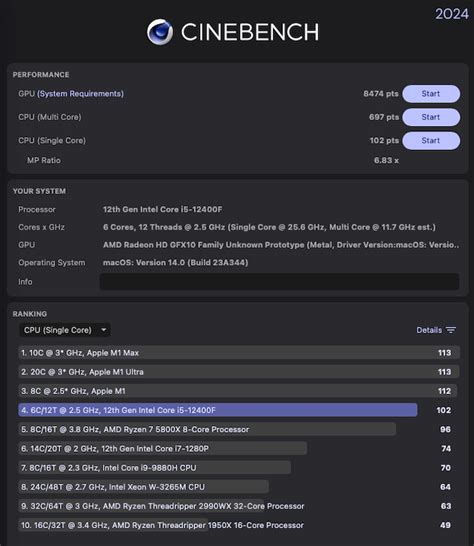The width and height of the screenshot is (474, 546).
Task: Click the Cinebench sphere logo icon
Action: 160,32
